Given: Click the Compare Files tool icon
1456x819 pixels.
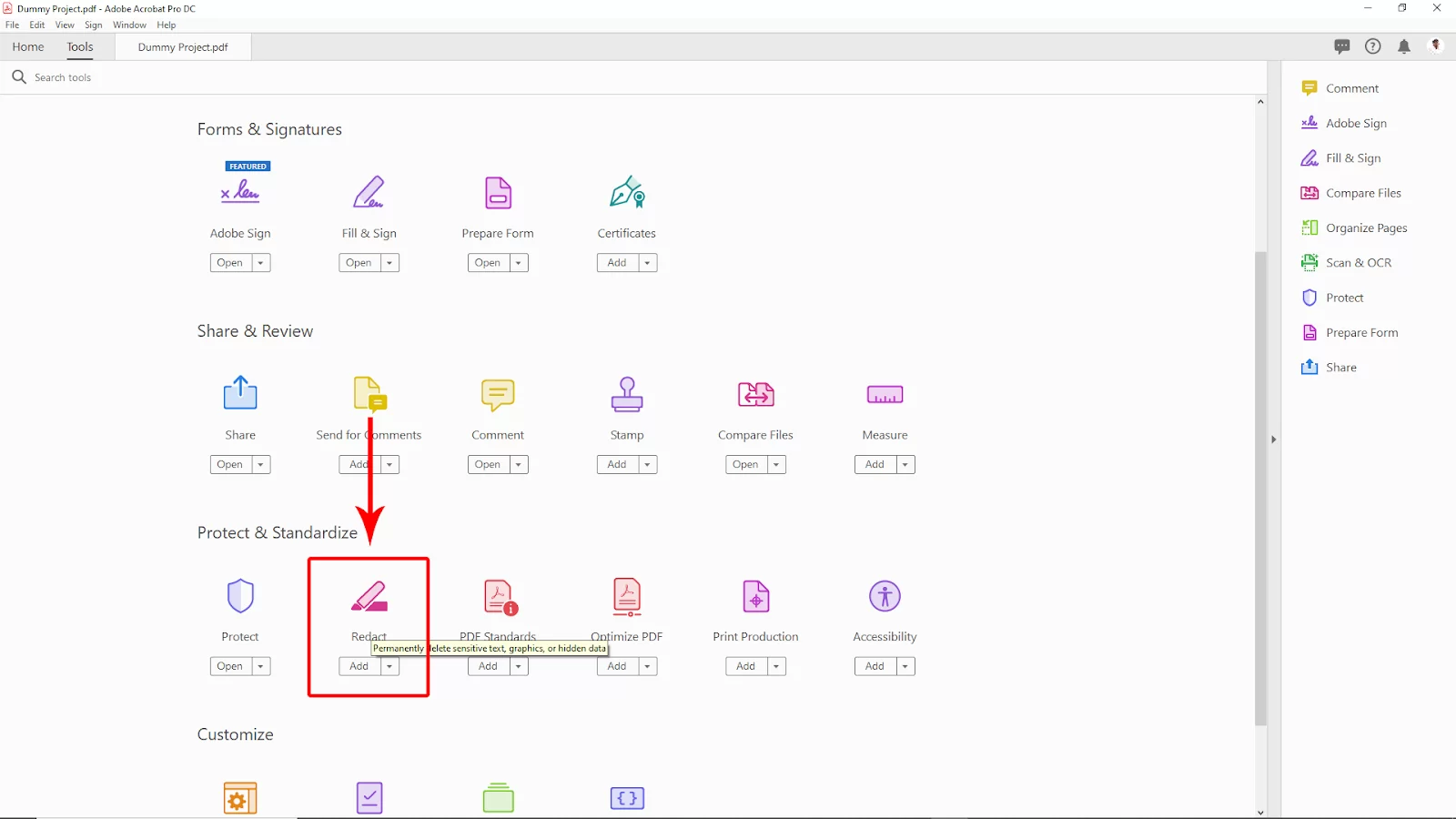Looking at the screenshot, I should tap(756, 394).
